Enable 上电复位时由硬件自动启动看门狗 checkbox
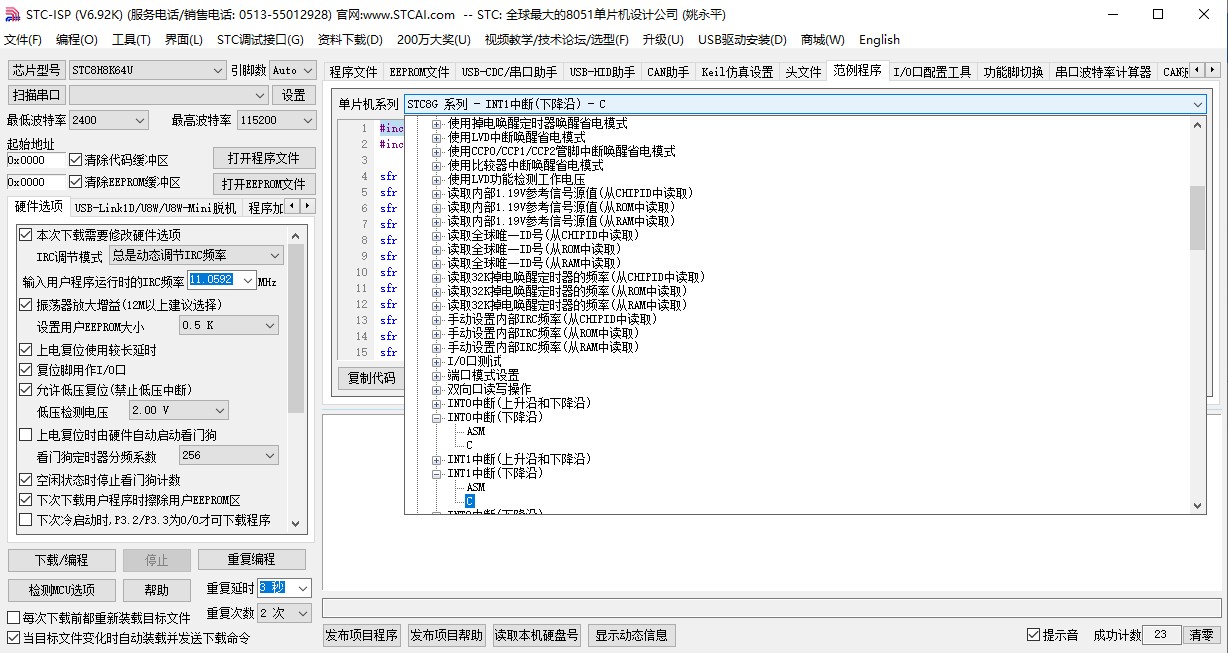 coord(26,435)
